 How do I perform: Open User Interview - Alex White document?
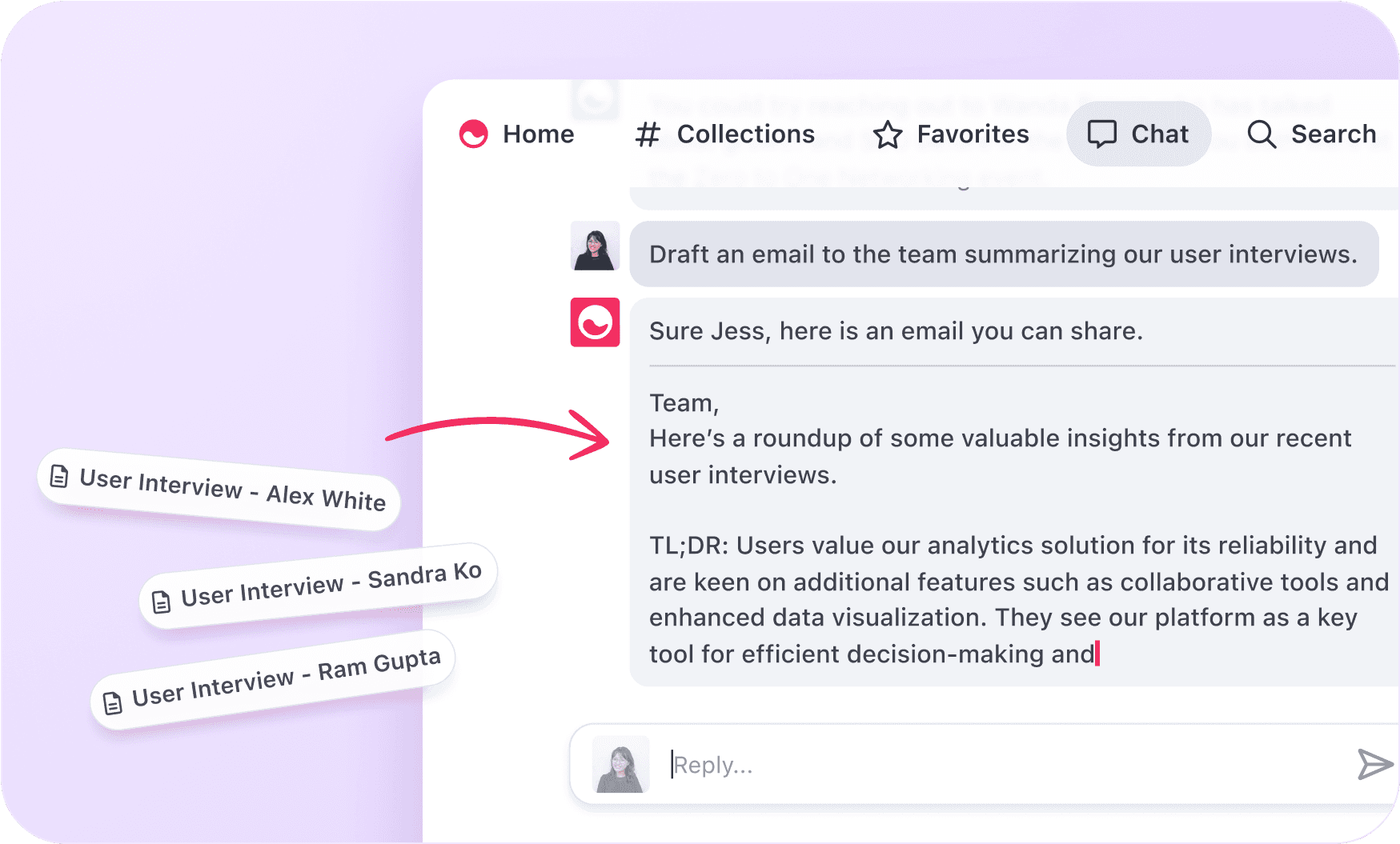coord(219,489)
